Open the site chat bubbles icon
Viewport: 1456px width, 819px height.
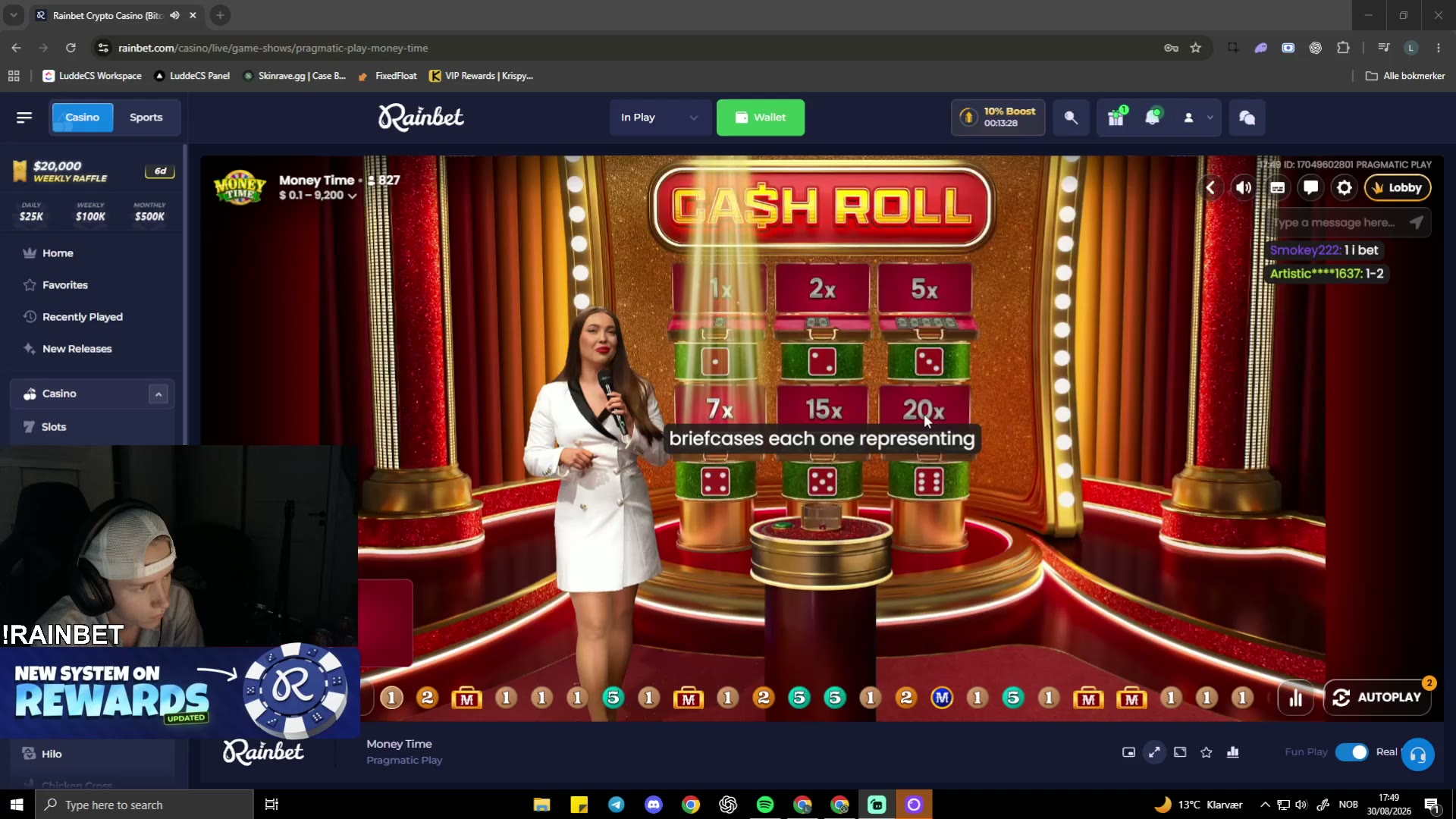pyautogui.click(x=1247, y=118)
